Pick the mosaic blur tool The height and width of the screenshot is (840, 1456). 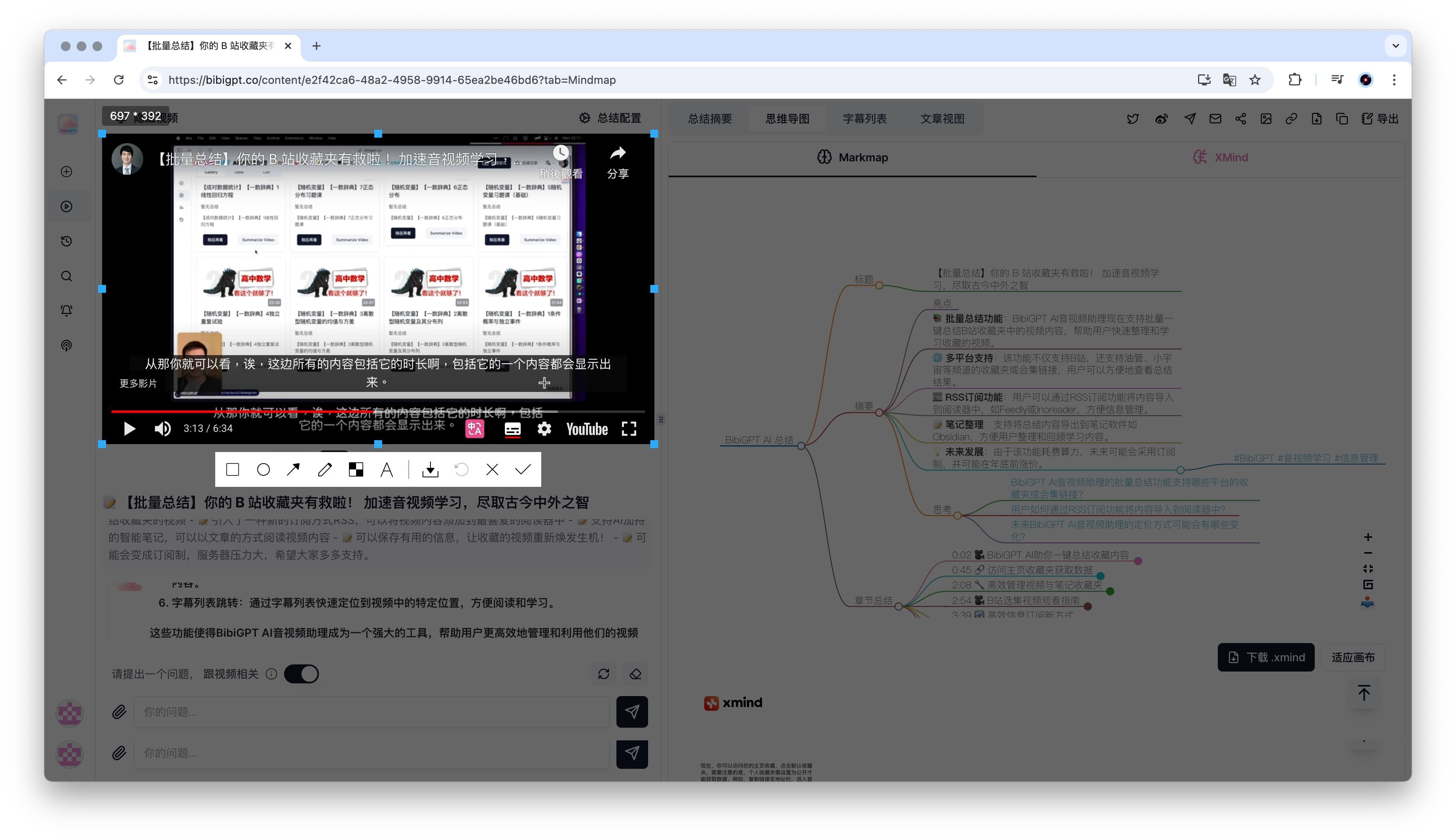click(356, 469)
